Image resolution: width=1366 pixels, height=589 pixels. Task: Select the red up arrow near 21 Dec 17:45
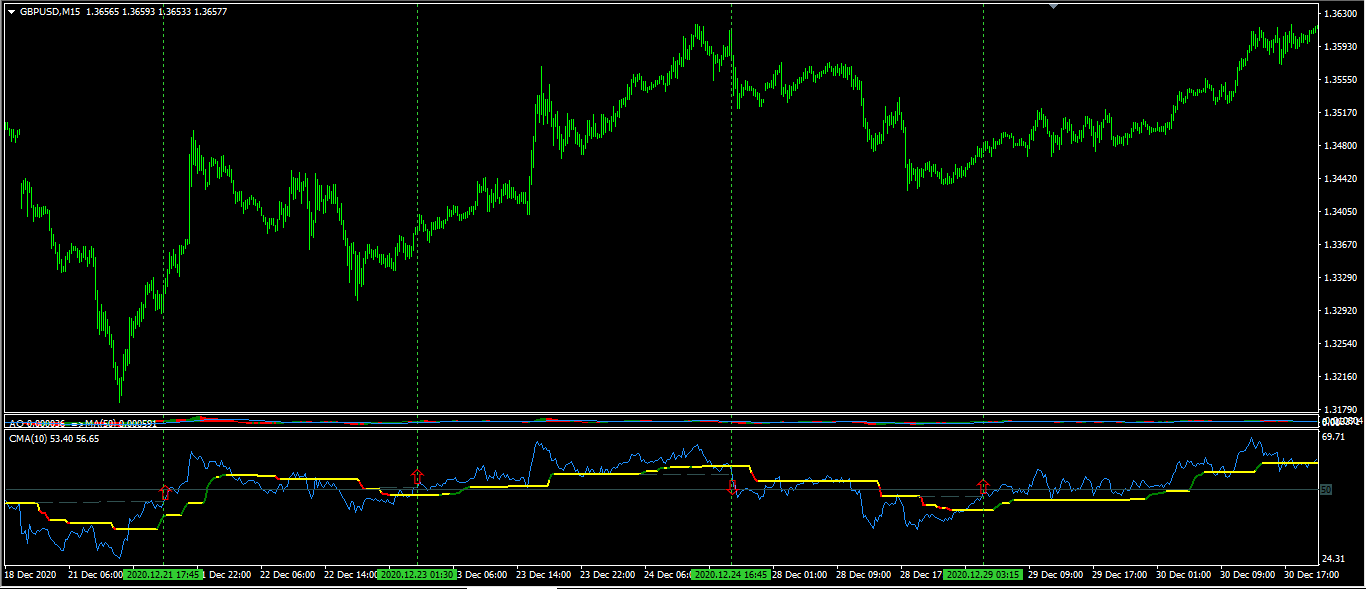(x=165, y=491)
